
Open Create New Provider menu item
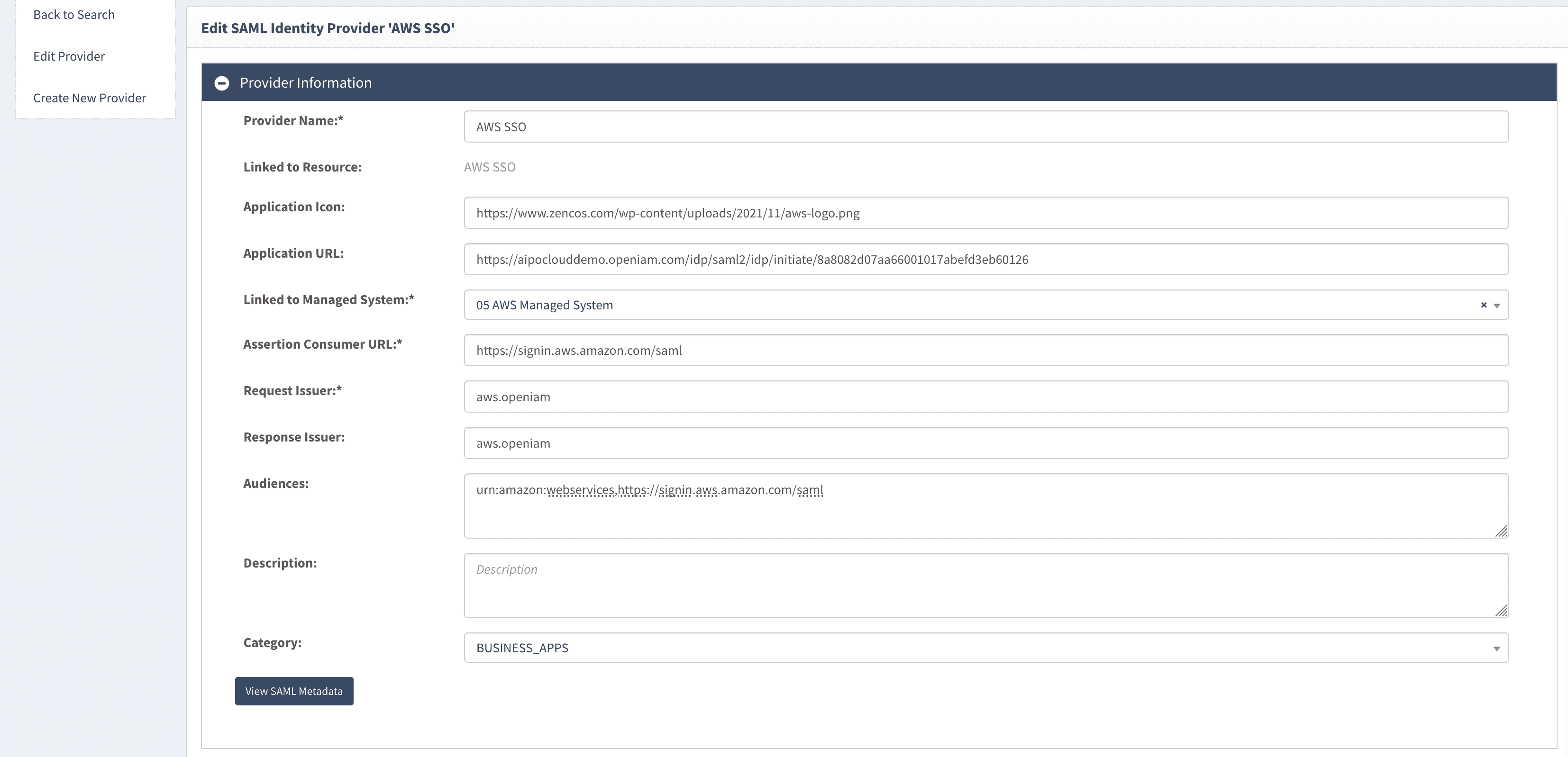[x=90, y=98]
